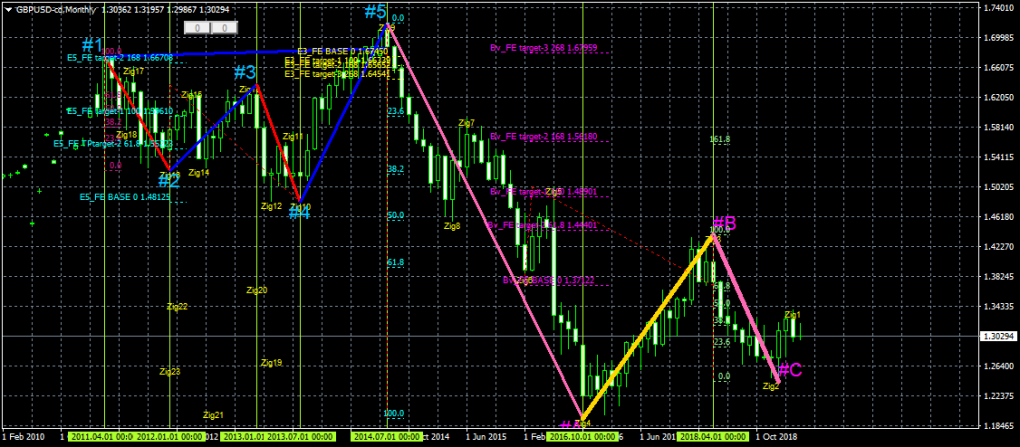The image size is (1020, 447).
Task: Click the Zig17 label
Action: (133, 71)
